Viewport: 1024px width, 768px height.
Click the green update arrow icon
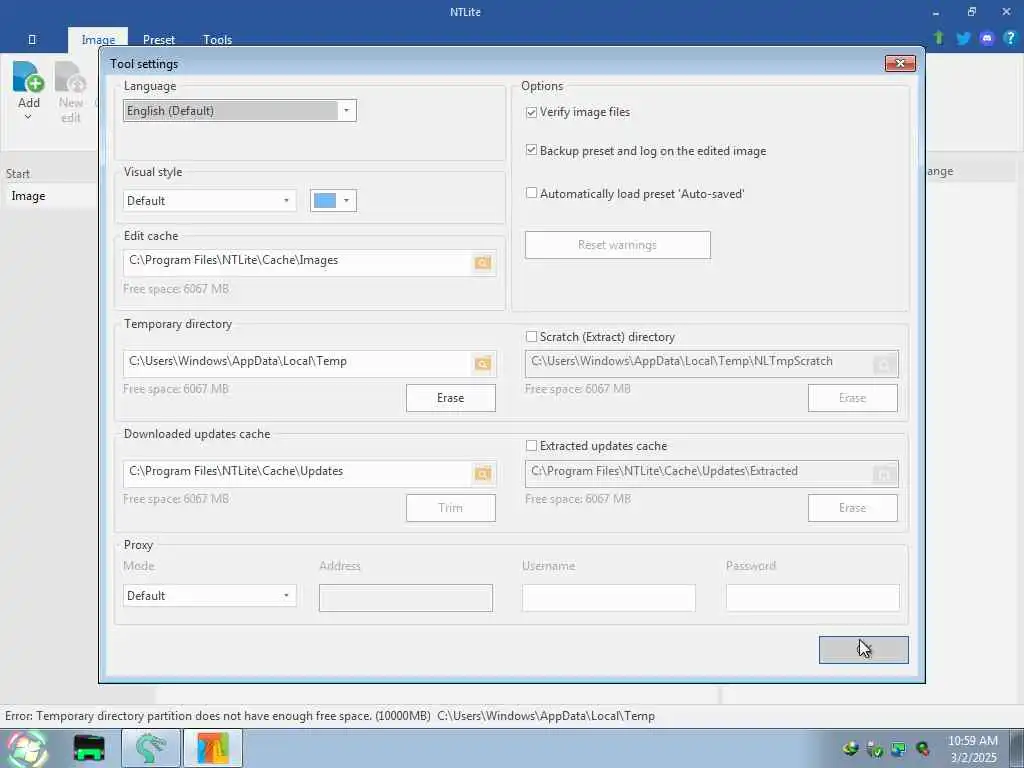click(939, 38)
